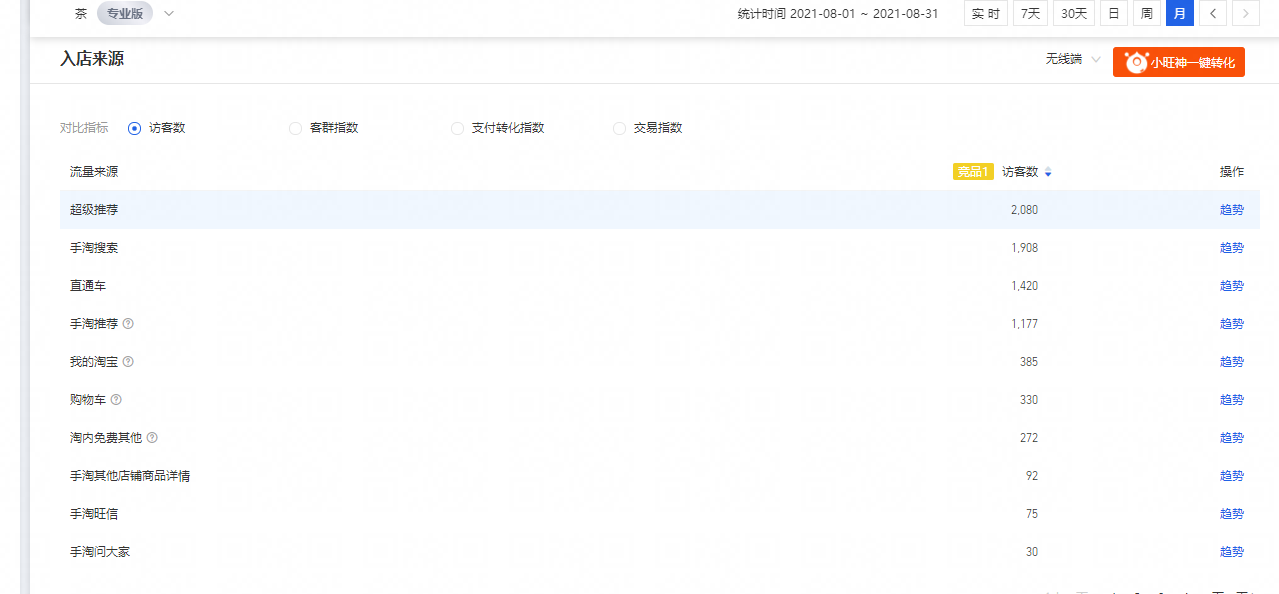Viewport: 1279px width, 594px height.
Task: Open the 无线端 device dropdown
Action: coord(1073,60)
